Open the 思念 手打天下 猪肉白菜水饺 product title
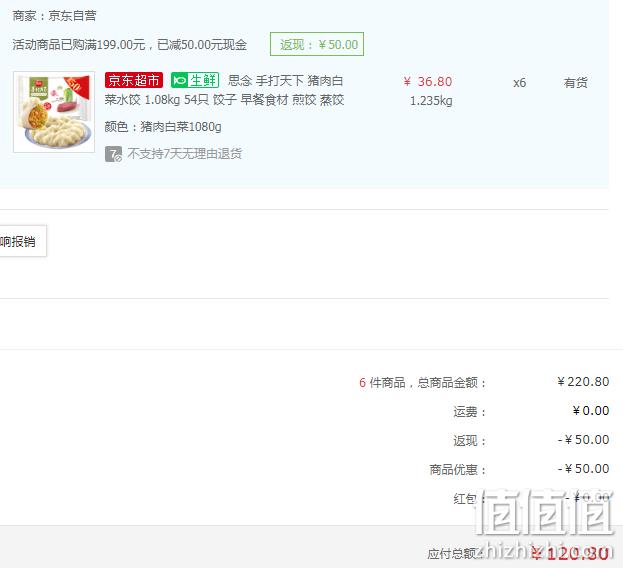The width and height of the screenshot is (623, 568). coord(224,90)
